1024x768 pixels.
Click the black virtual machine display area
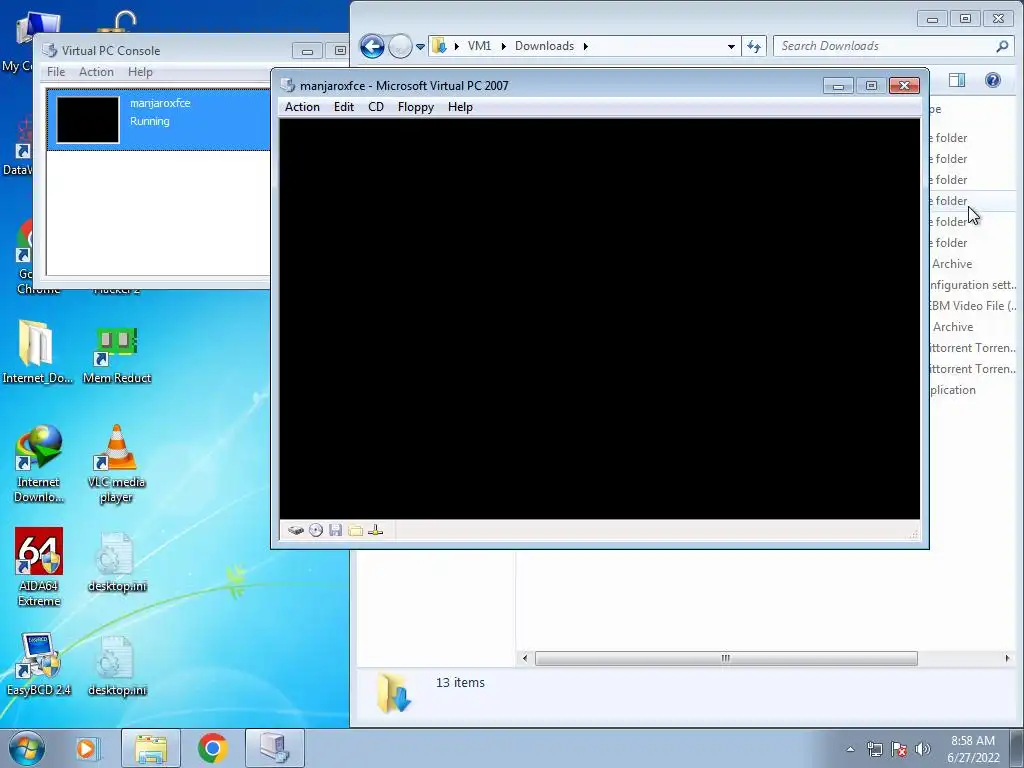tap(600, 319)
